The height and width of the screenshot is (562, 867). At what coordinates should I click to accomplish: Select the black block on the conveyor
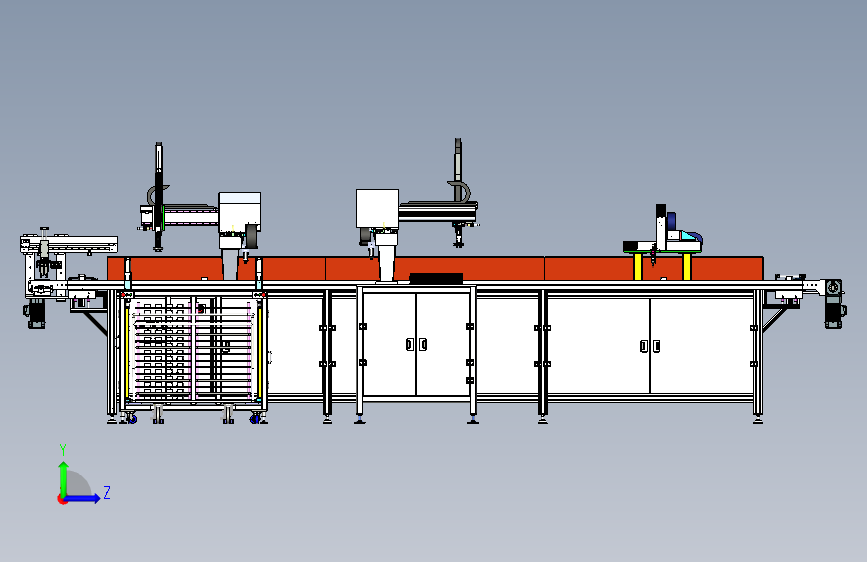(436, 278)
